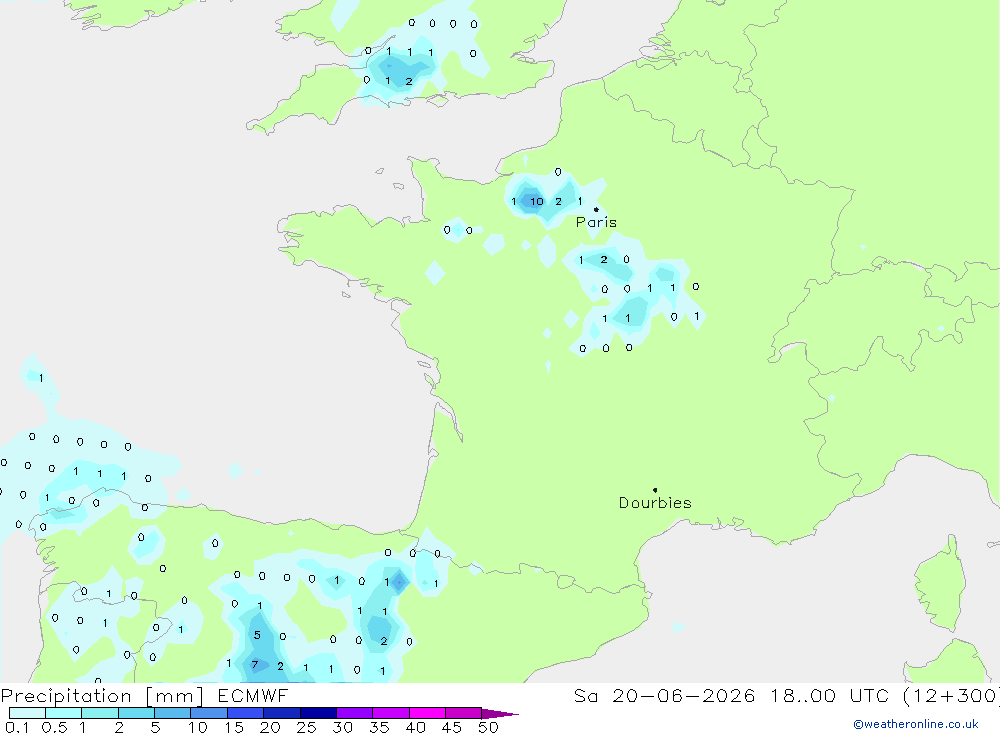Pick the 5–10 mm legend swatch
1000x733 pixels.
coord(172,713)
